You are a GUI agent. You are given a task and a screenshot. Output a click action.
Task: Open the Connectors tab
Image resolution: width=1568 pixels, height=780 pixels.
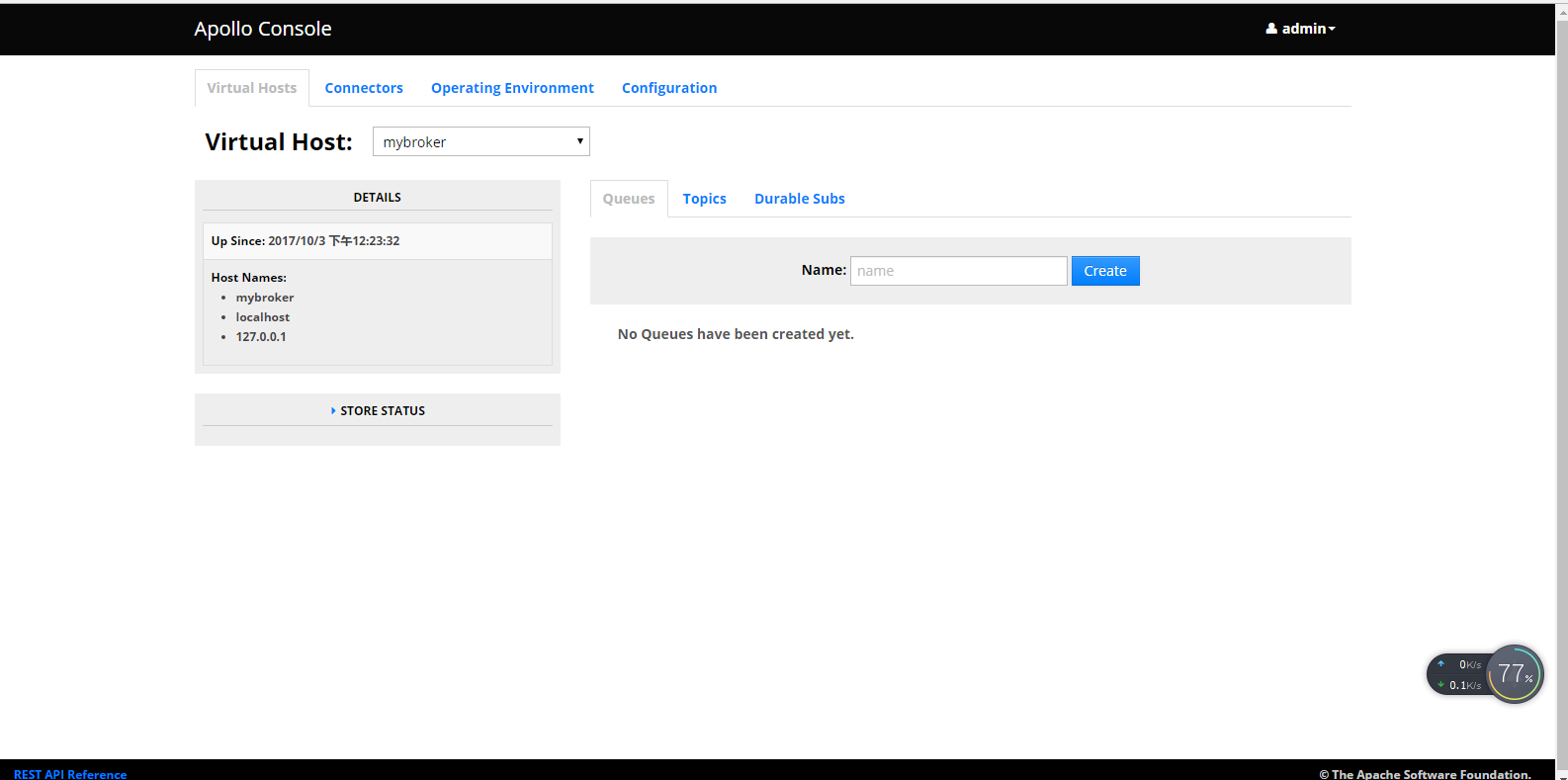pyautogui.click(x=364, y=88)
